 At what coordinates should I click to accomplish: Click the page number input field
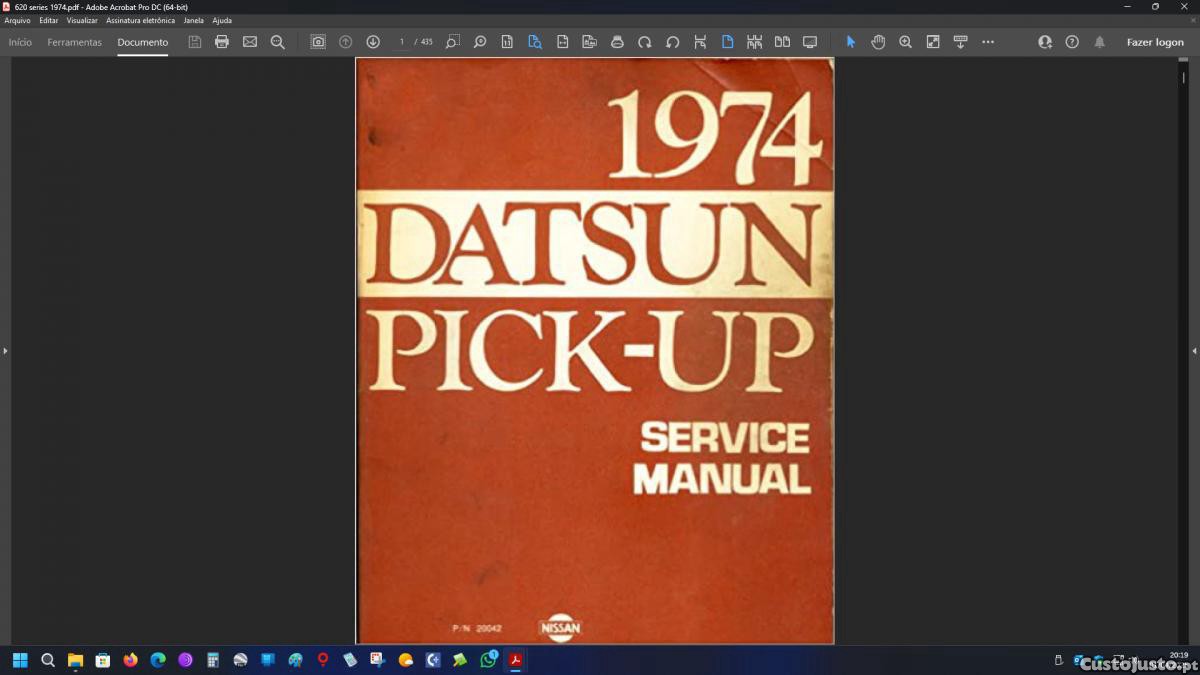[x=402, y=42]
